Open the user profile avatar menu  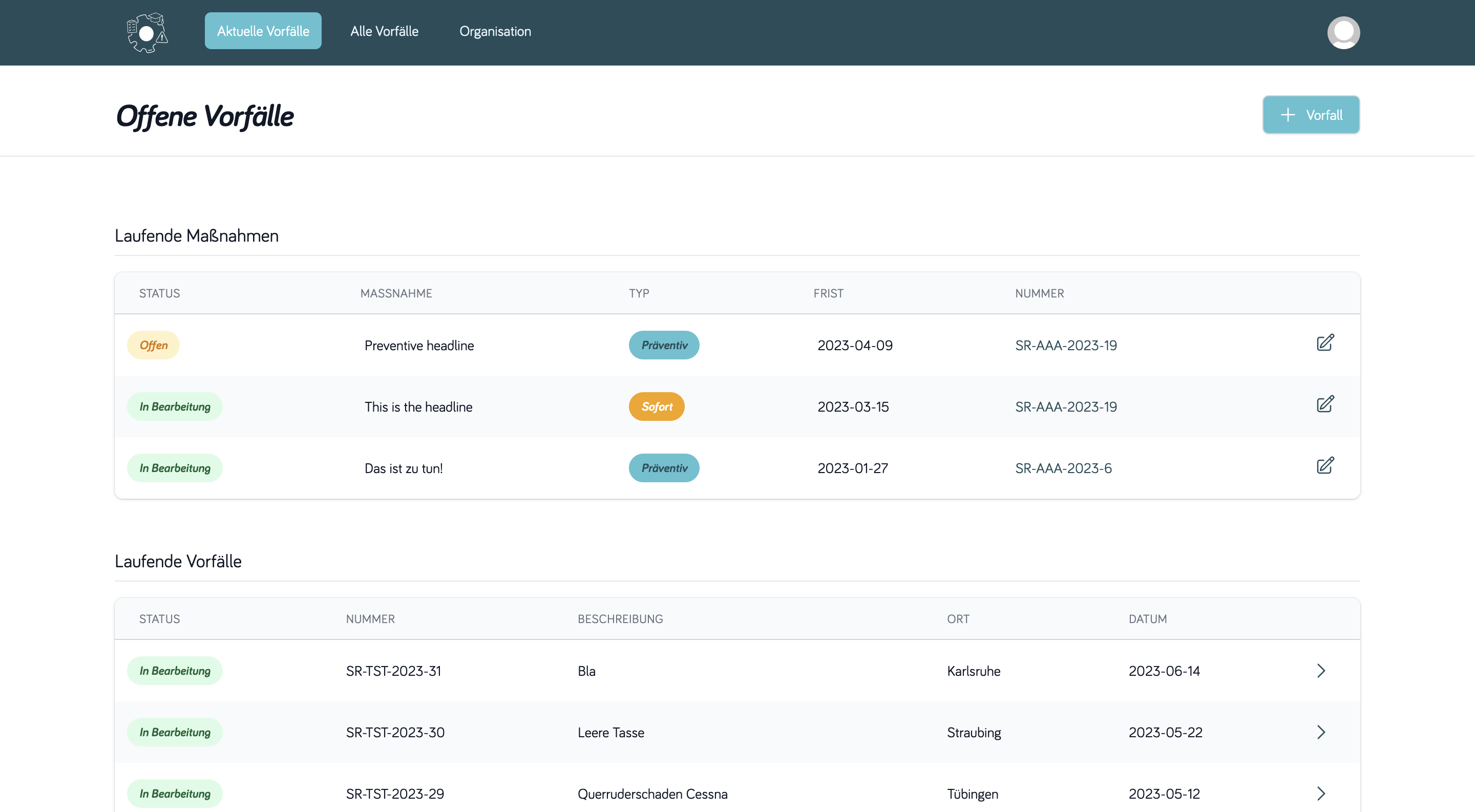click(1343, 33)
